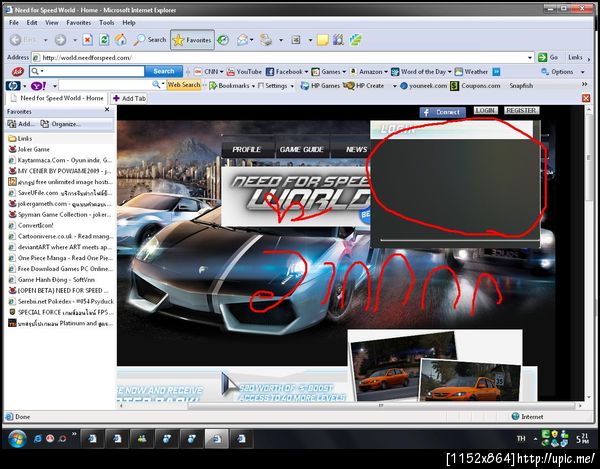
Task: Open the One Piece Manga favorite
Action: [x=61, y=258]
